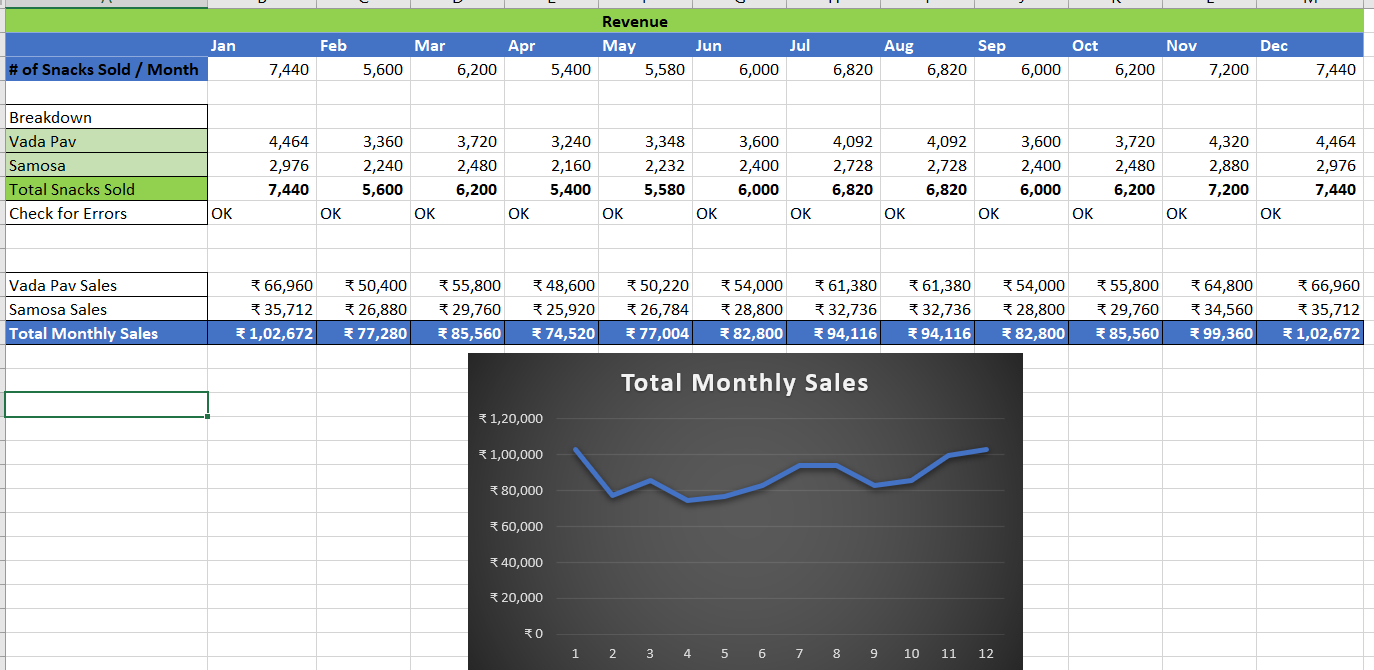
Task: Click Samosa Sales November ₹ 34,560
Action: point(1209,309)
